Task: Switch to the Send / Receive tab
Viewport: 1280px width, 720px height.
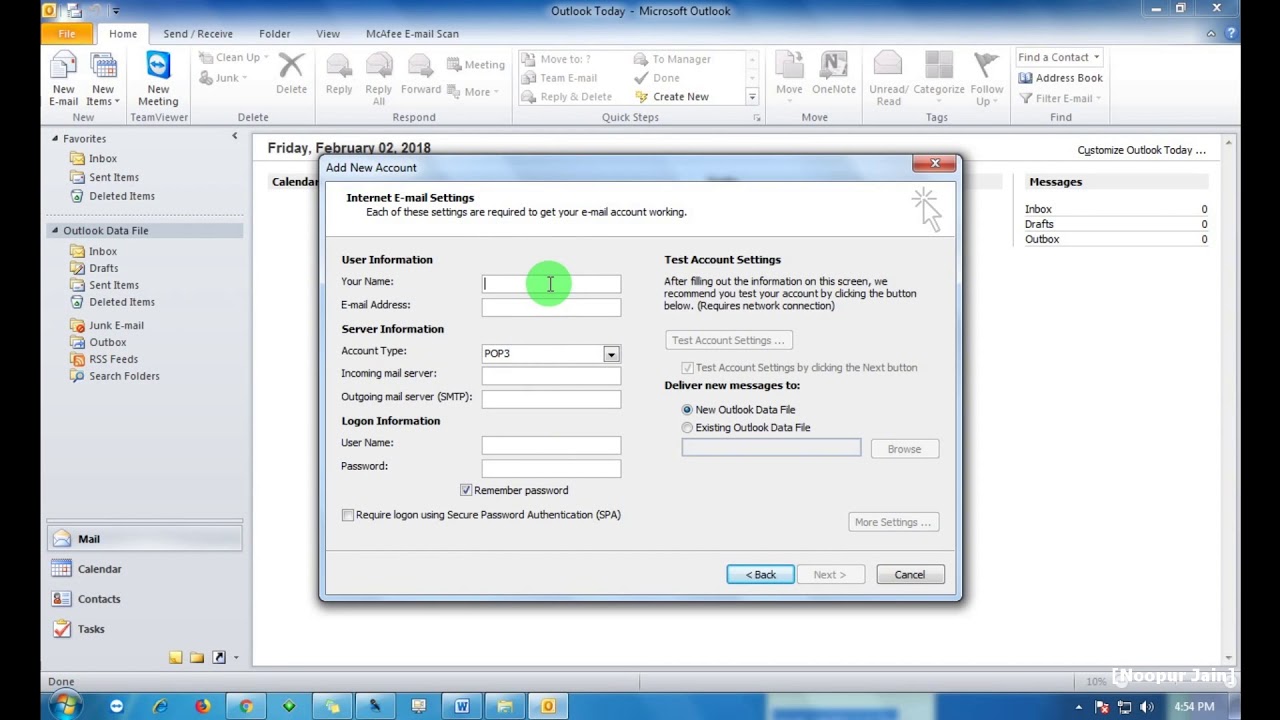Action: point(198,33)
